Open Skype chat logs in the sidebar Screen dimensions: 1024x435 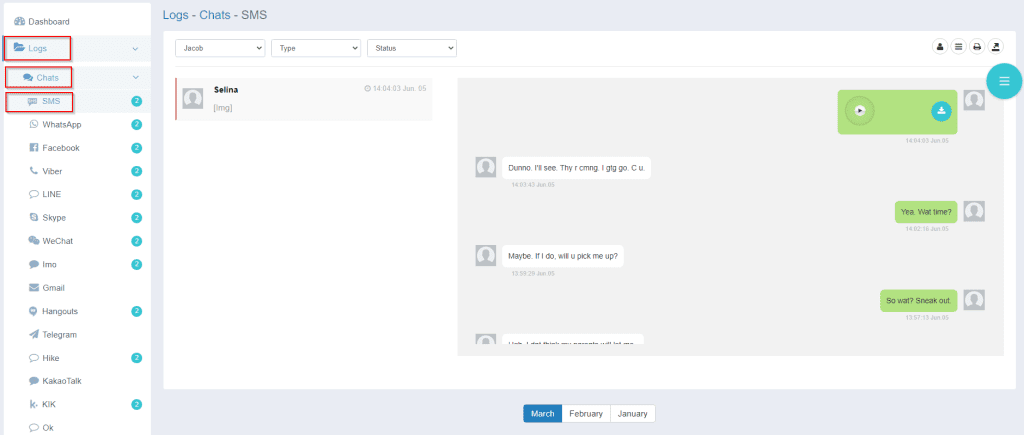click(x=55, y=218)
